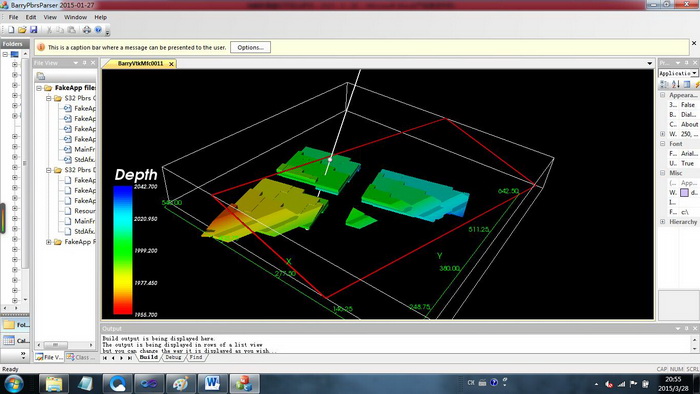
Task: Click the blue About help icon
Action: [98, 30]
